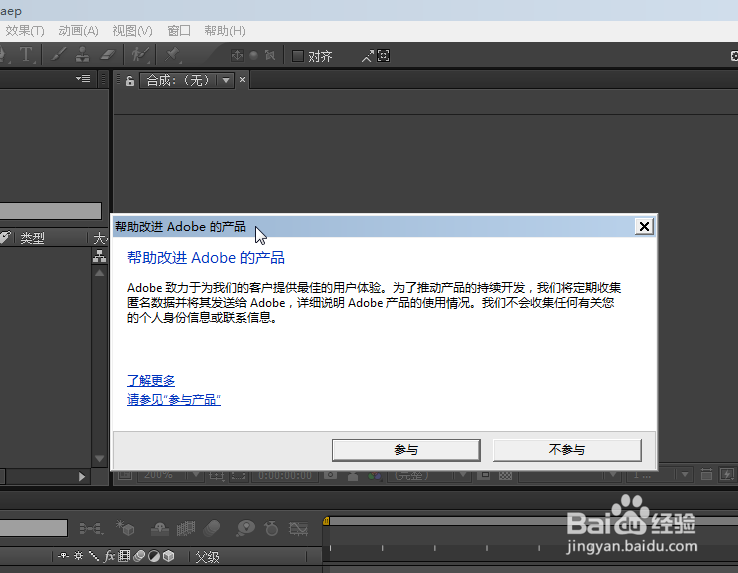Viewport: 738px width, 573px height.
Task: Close the 帮助改进 Adobe 的产品 dialog
Action: 644,226
